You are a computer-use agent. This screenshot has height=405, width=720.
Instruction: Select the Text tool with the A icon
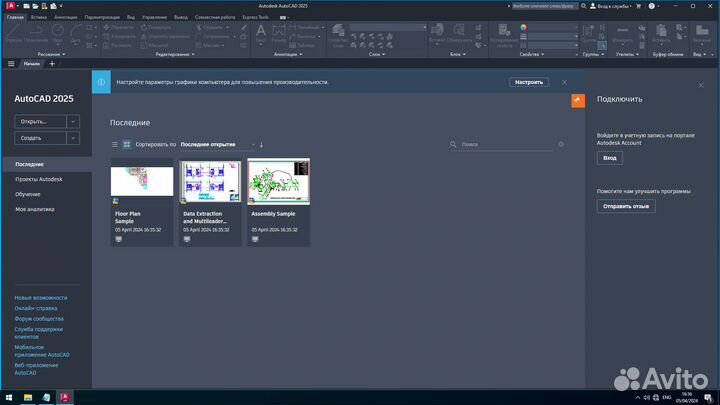(260, 34)
